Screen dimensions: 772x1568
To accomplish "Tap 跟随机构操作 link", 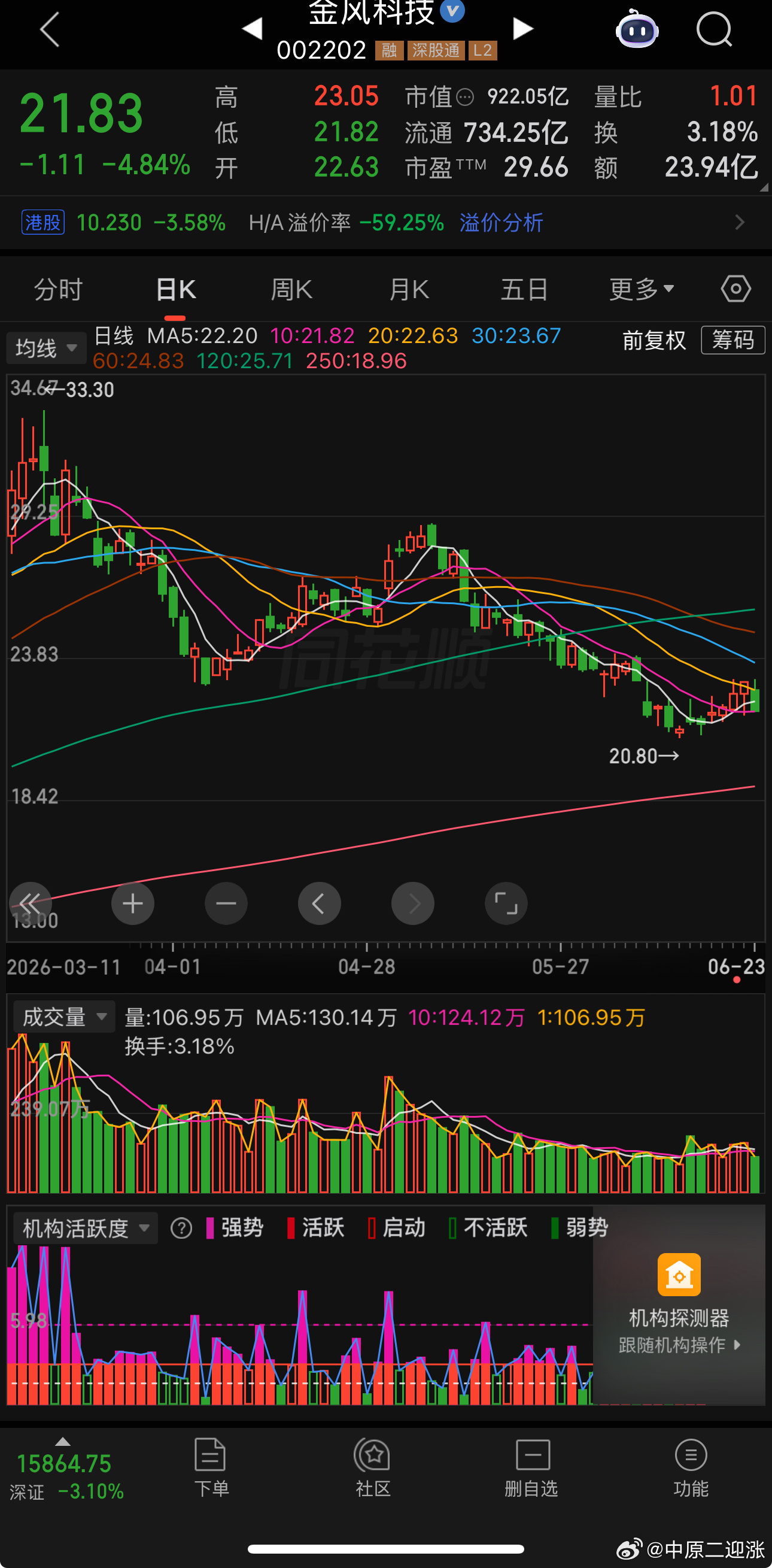I will point(679,1345).
